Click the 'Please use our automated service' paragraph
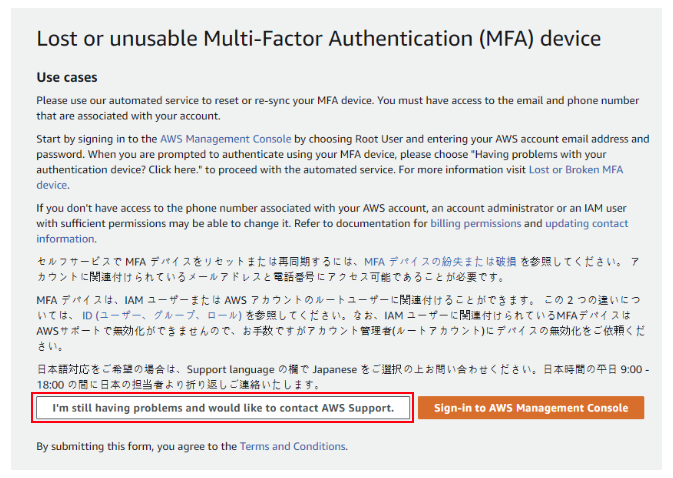673x478 pixels. [338, 108]
